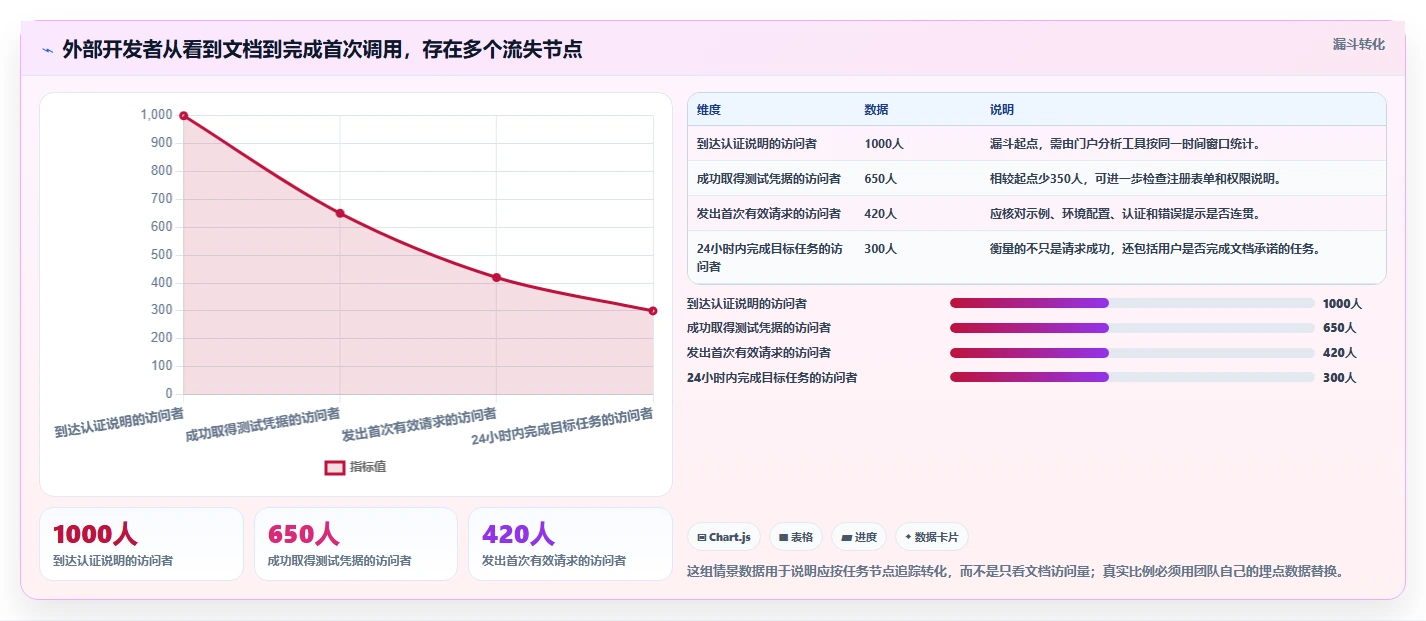
Task: Select table cell 300人
Action: coord(880,249)
